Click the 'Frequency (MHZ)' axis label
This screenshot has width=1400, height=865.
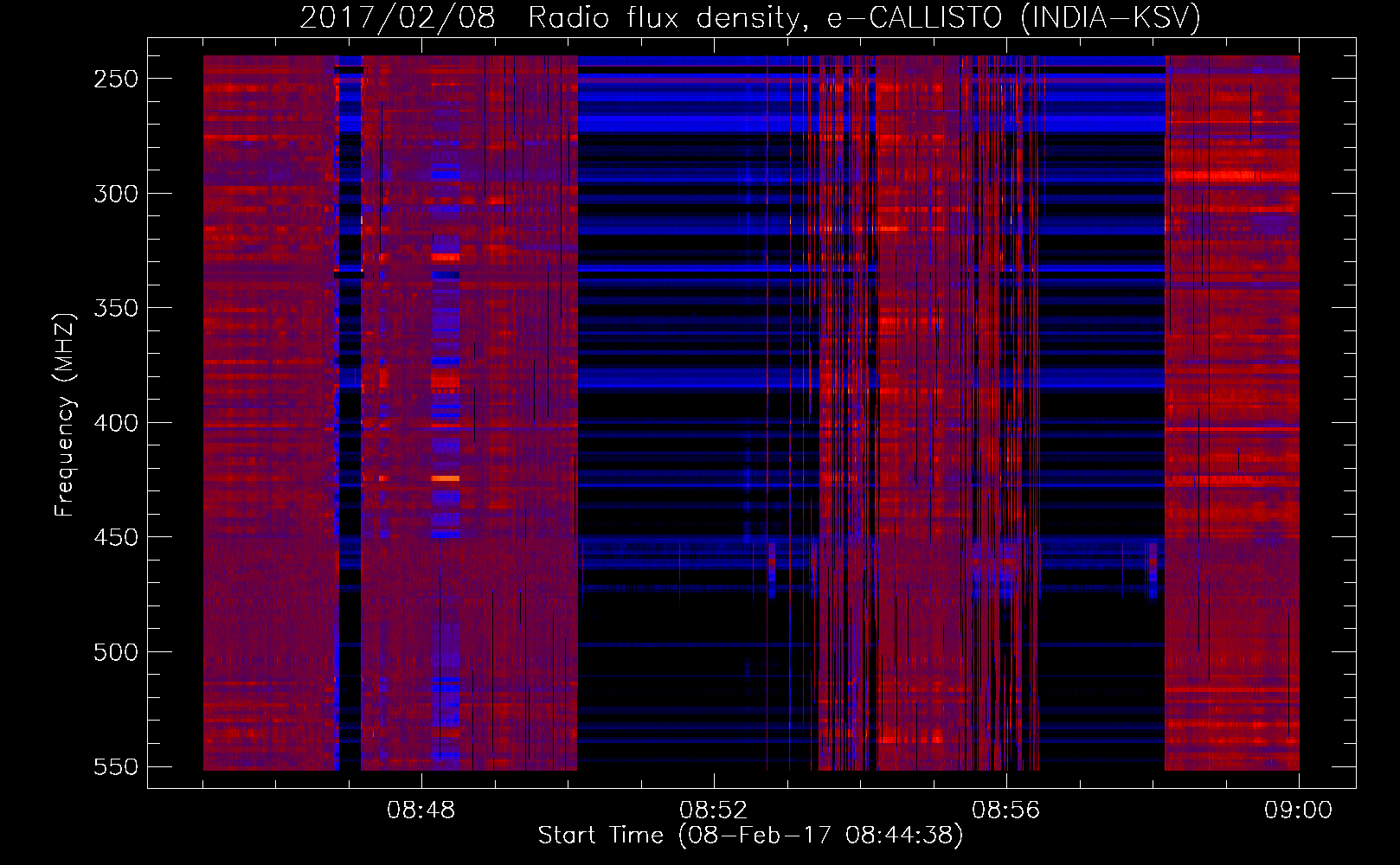pyautogui.click(x=65, y=414)
